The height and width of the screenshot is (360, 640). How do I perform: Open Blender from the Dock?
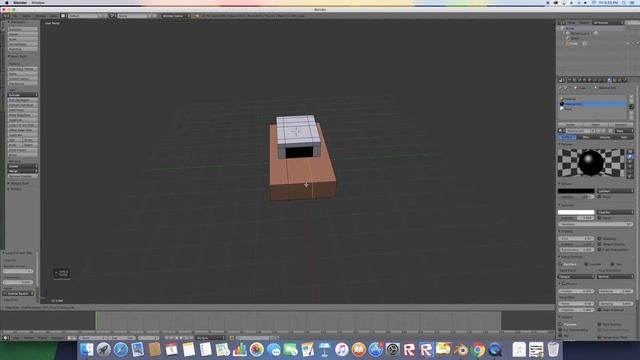(461, 350)
